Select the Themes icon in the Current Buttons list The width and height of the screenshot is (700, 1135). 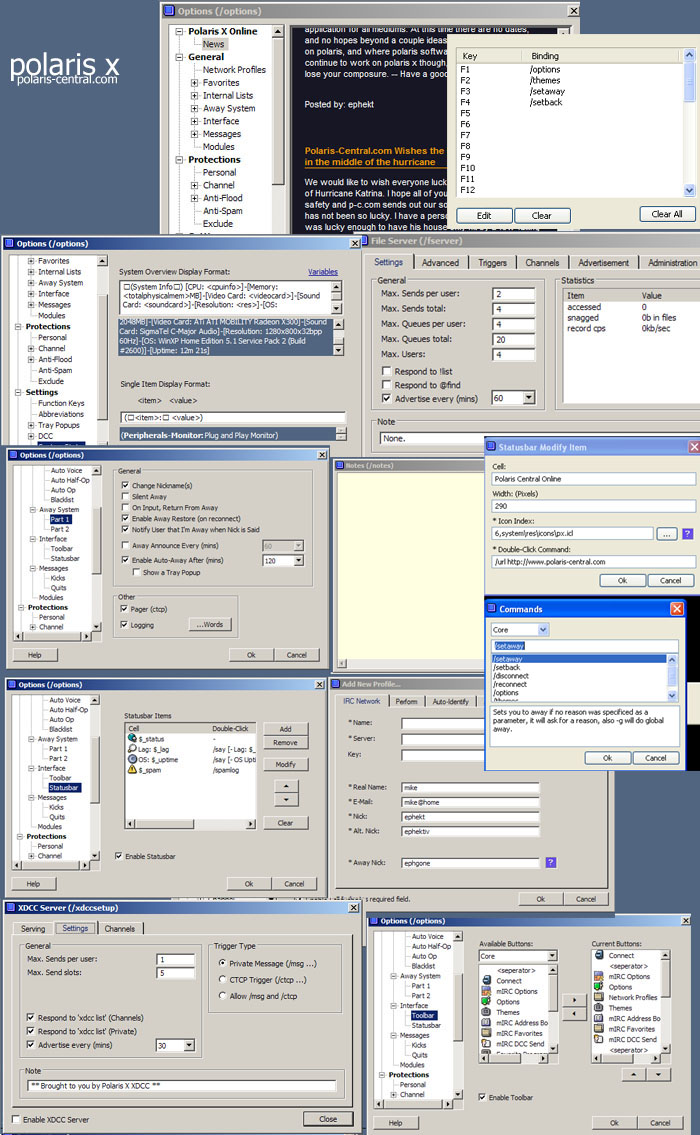click(x=599, y=1008)
